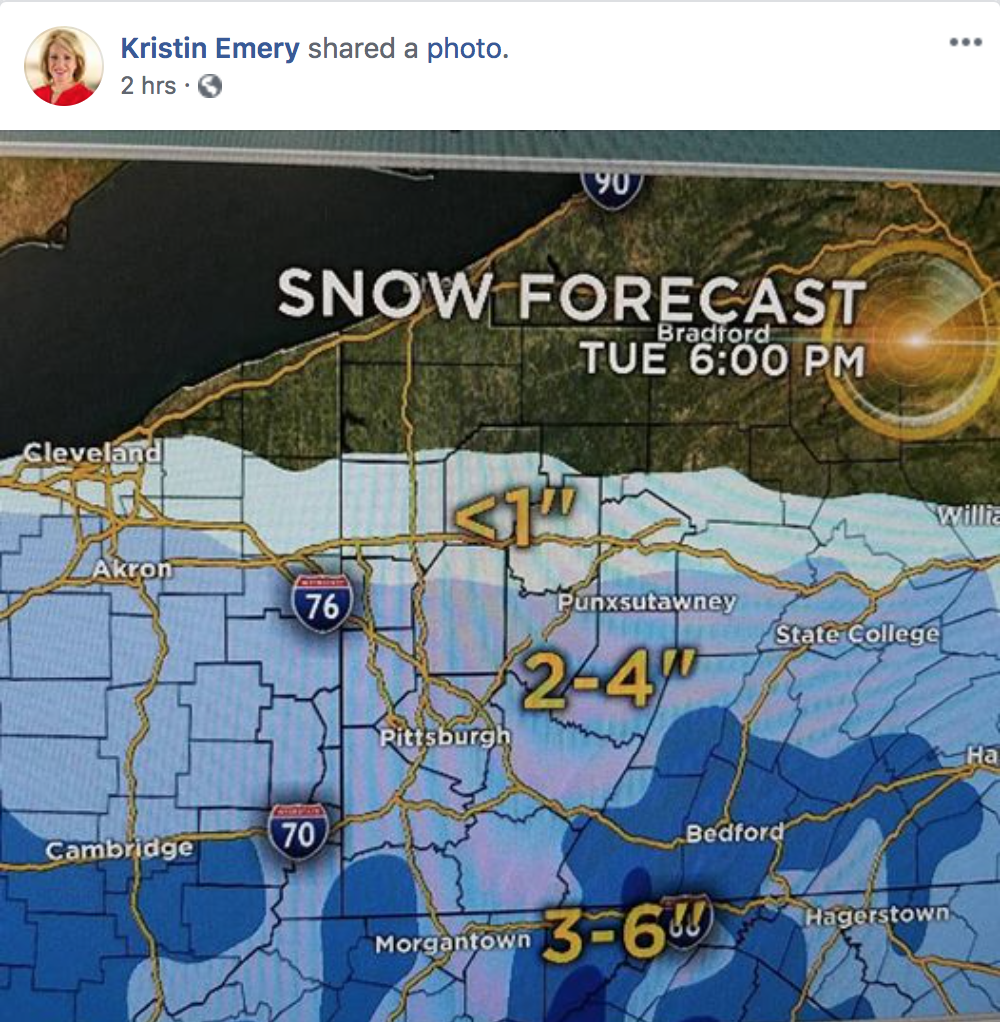Click the <1" snowfall label

pyautogui.click(x=515, y=517)
